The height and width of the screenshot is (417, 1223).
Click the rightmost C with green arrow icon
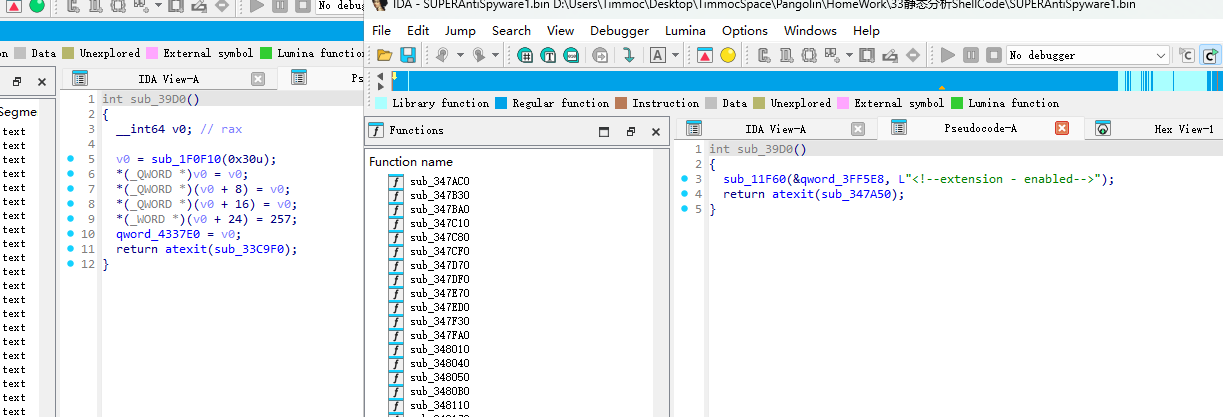point(1210,55)
